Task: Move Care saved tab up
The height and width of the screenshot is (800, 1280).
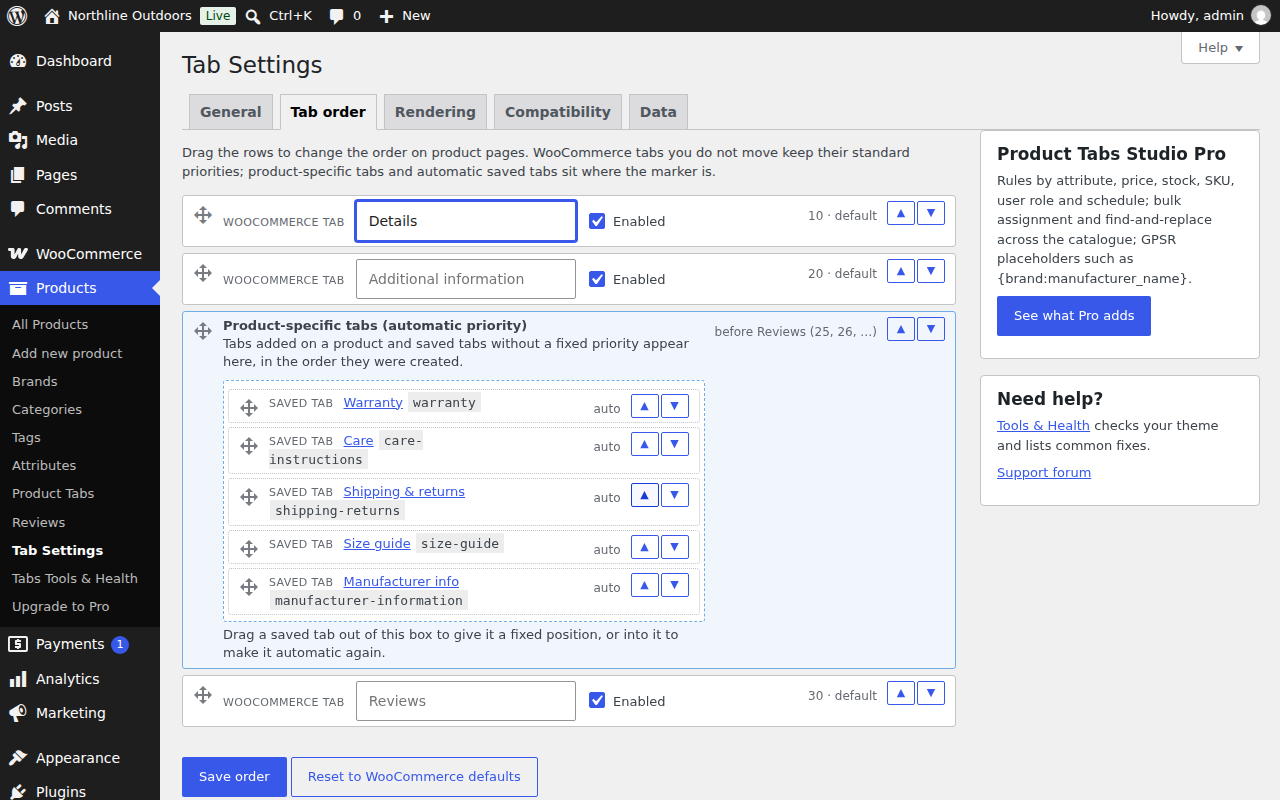Action: 645,444
